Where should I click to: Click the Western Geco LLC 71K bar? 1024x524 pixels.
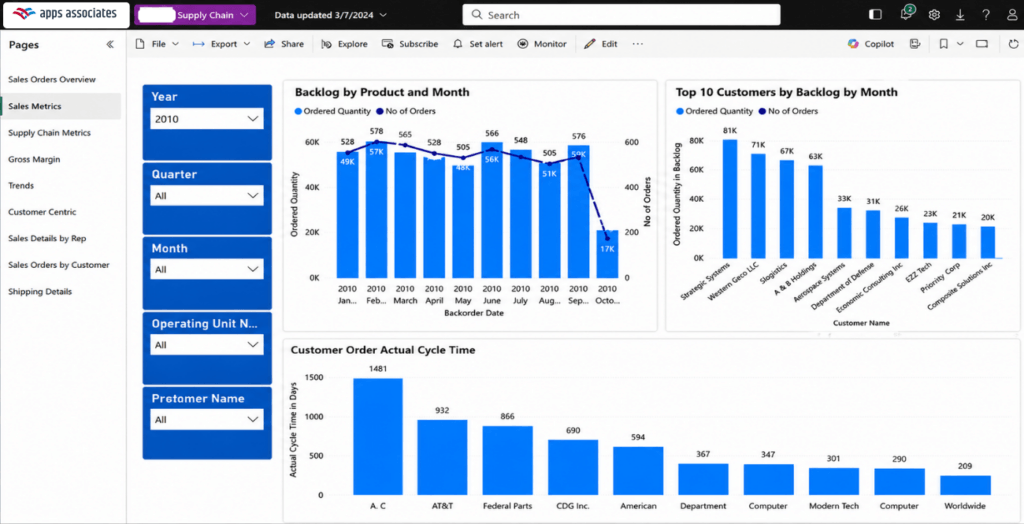tap(758, 206)
